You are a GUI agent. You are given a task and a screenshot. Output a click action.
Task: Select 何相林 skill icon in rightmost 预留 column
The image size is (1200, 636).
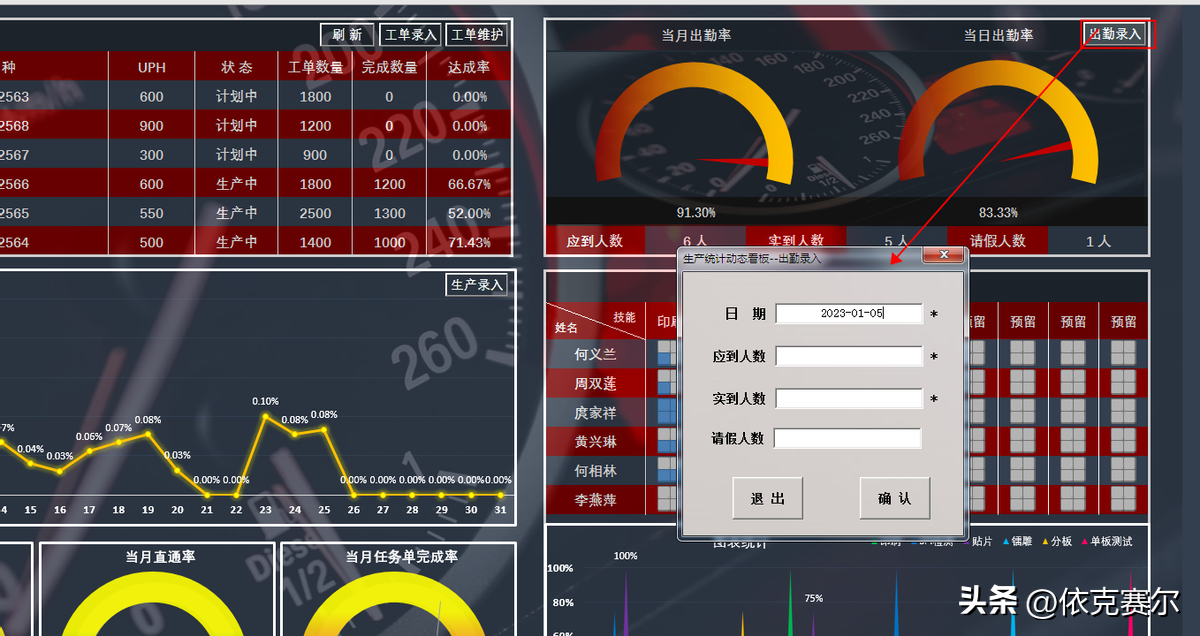point(1123,469)
